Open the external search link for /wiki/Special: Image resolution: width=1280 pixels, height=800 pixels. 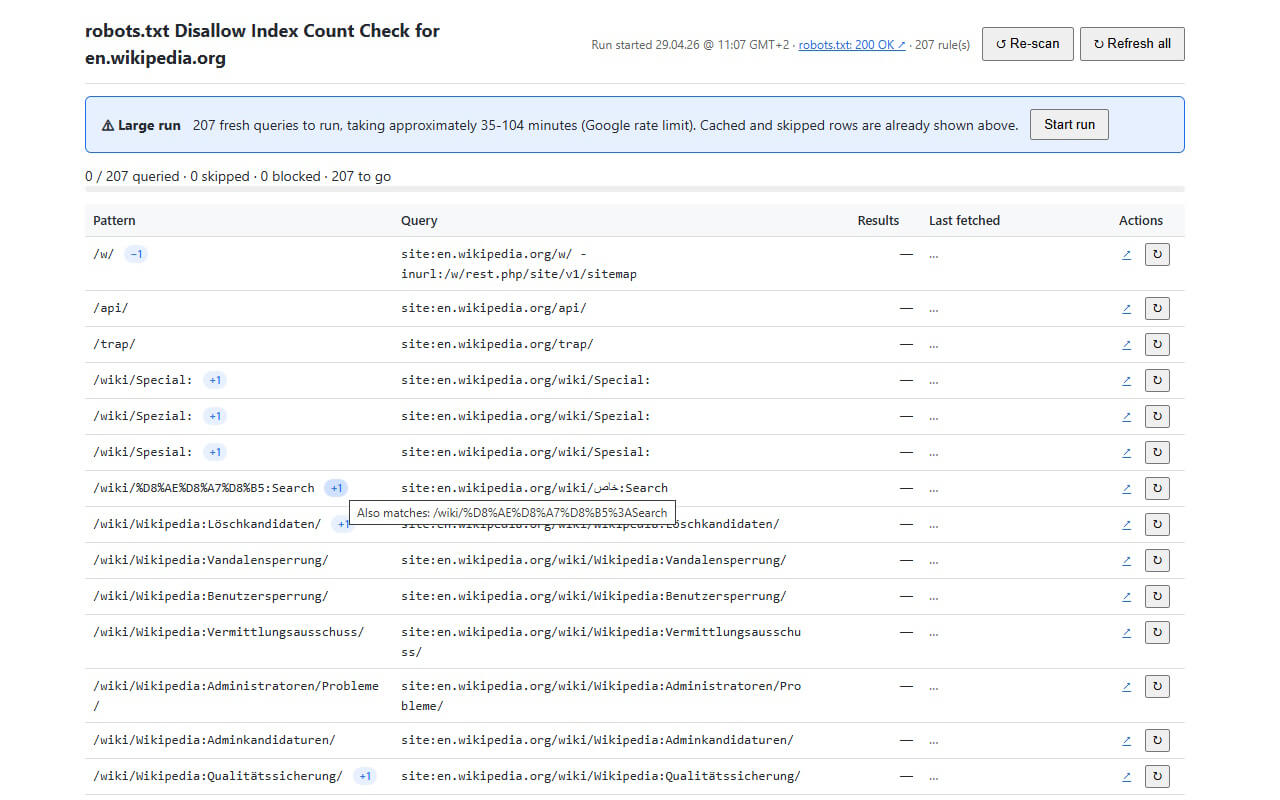tap(1127, 380)
